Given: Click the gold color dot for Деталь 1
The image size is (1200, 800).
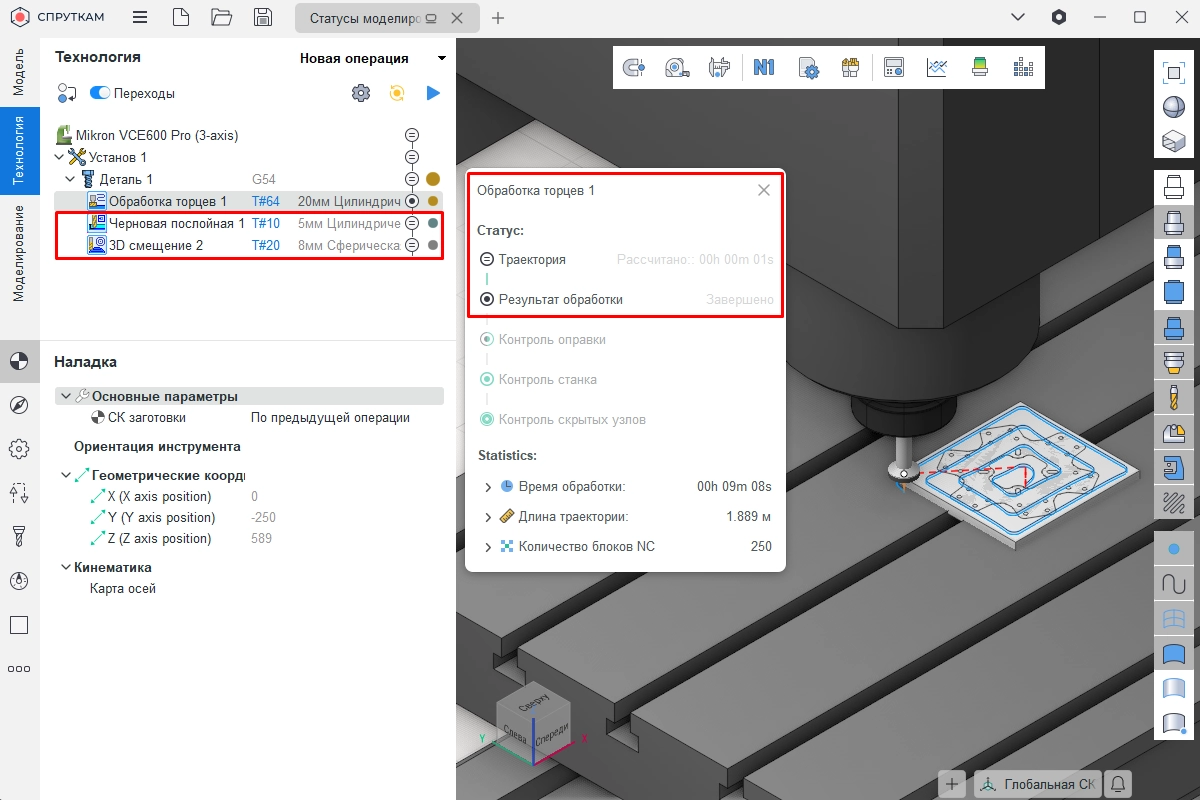Looking at the screenshot, I should tap(433, 179).
